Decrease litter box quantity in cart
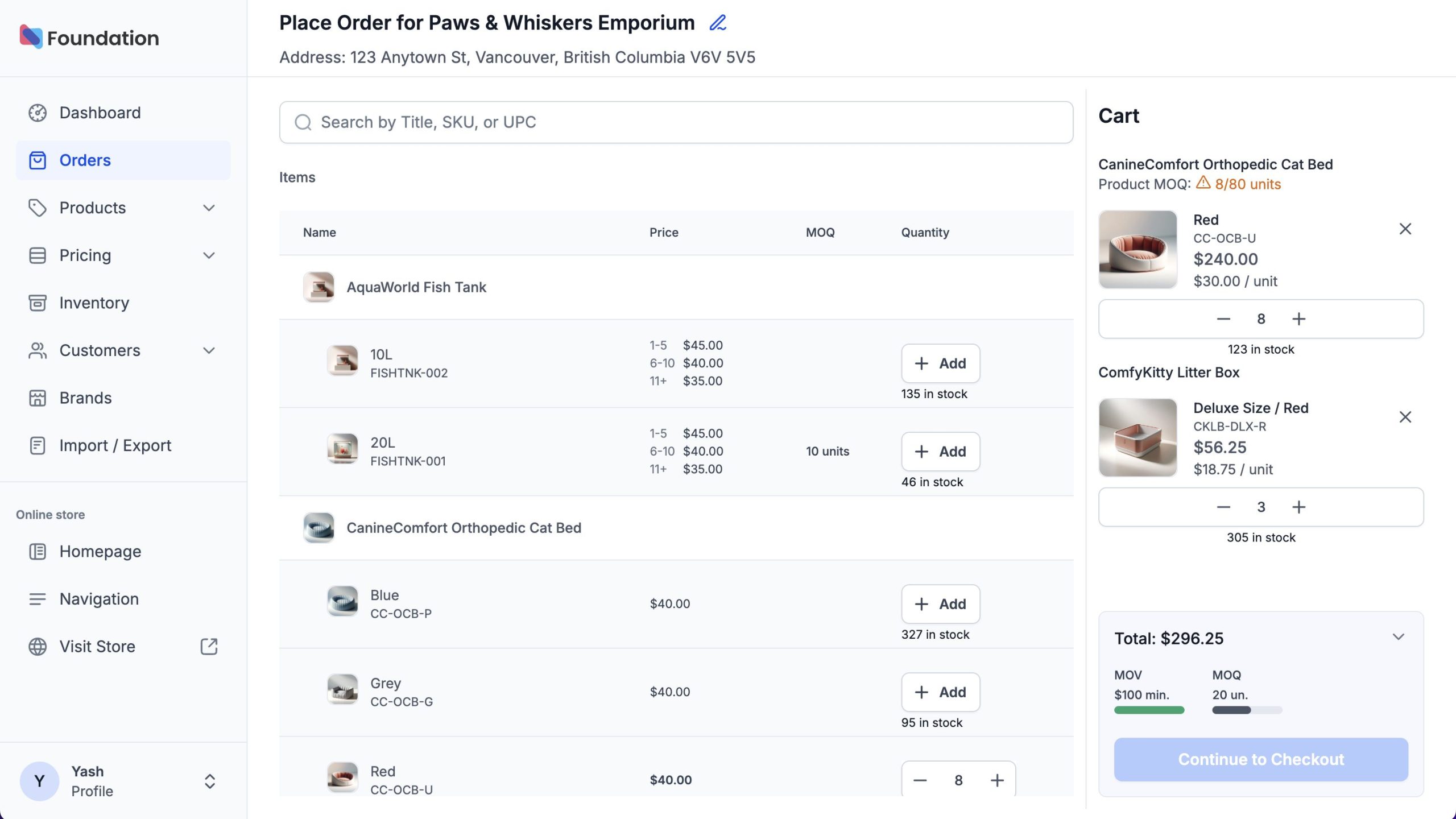The height and width of the screenshot is (819, 1456). point(1223,507)
